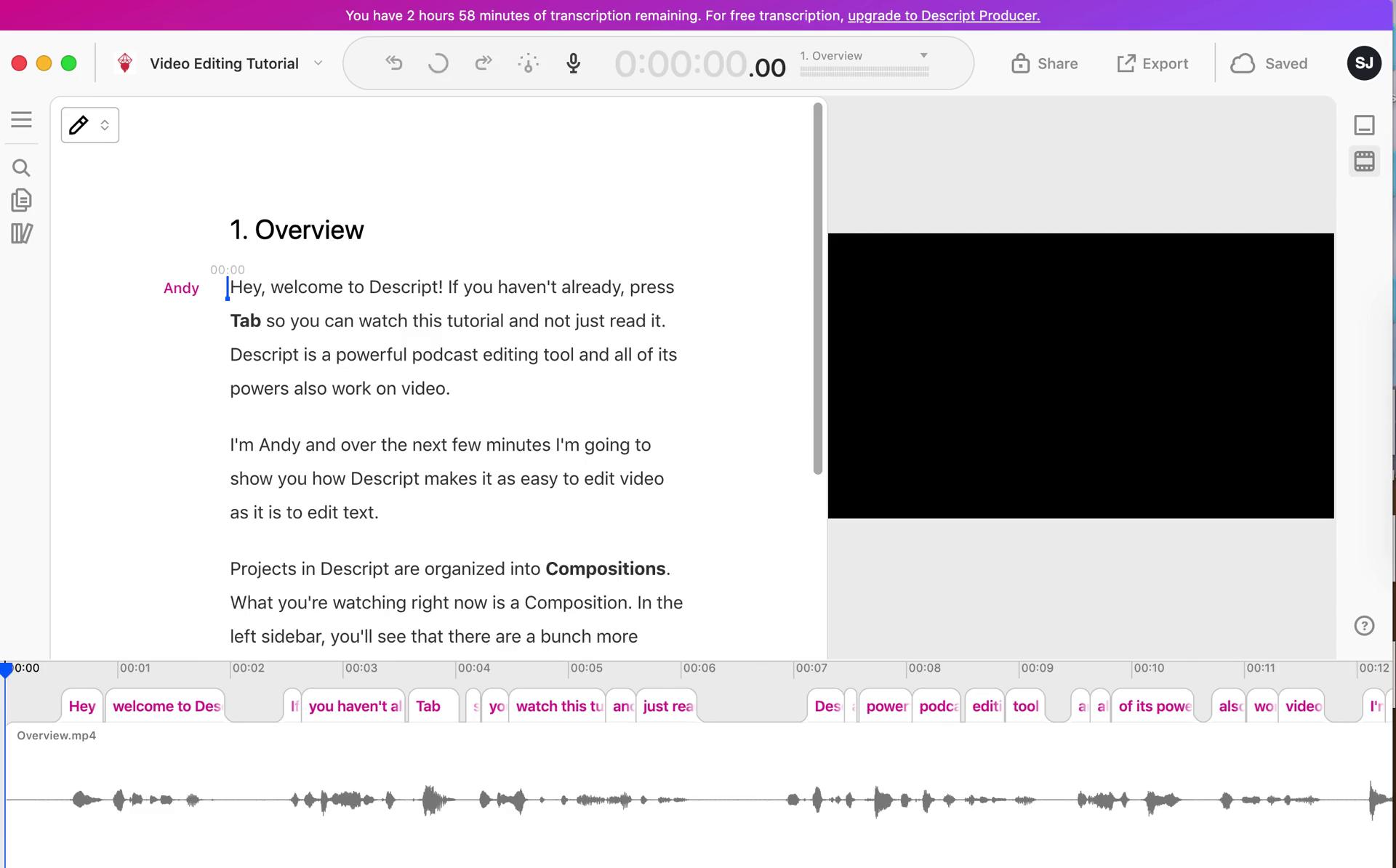Open the SJ account avatar
The image size is (1396, 868).
1364,63
